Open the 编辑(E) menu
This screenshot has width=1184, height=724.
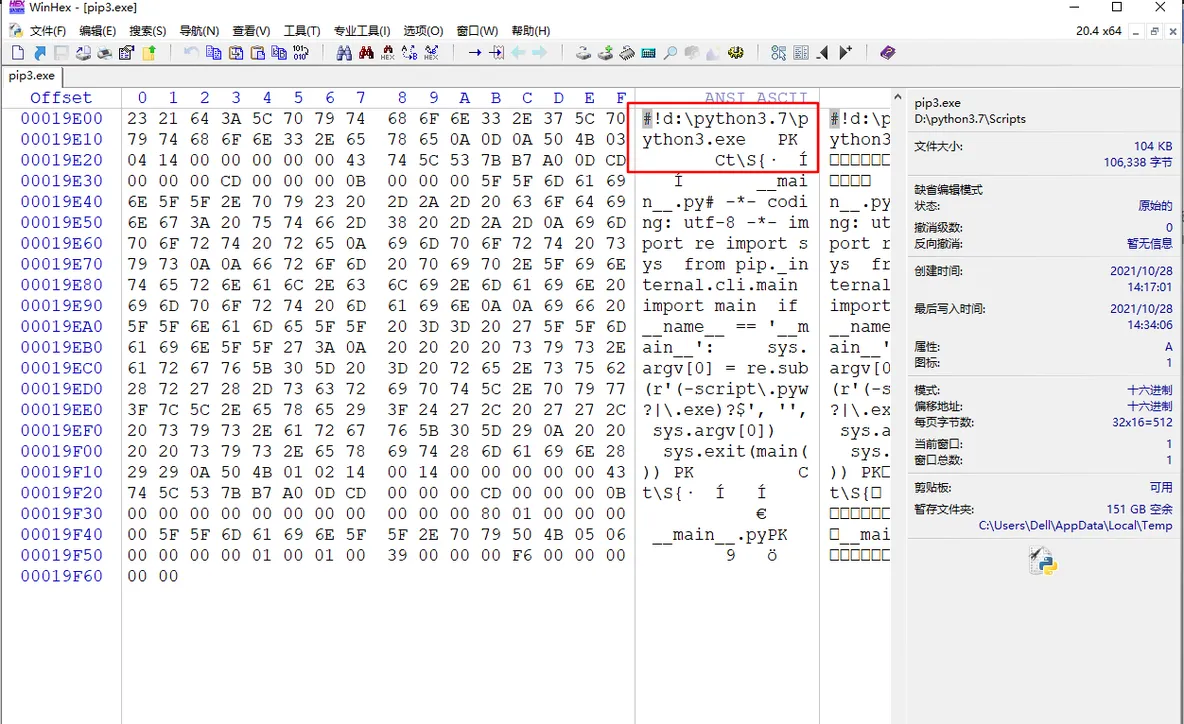pos(97,31)
